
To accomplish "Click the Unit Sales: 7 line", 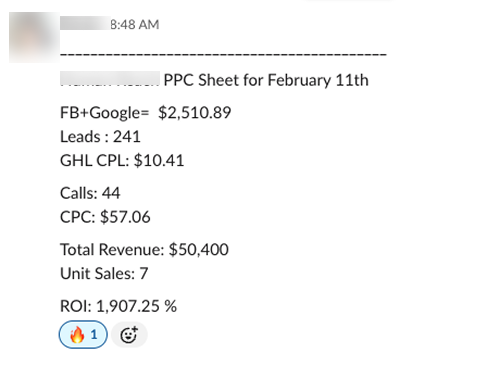I will point(104,274).
